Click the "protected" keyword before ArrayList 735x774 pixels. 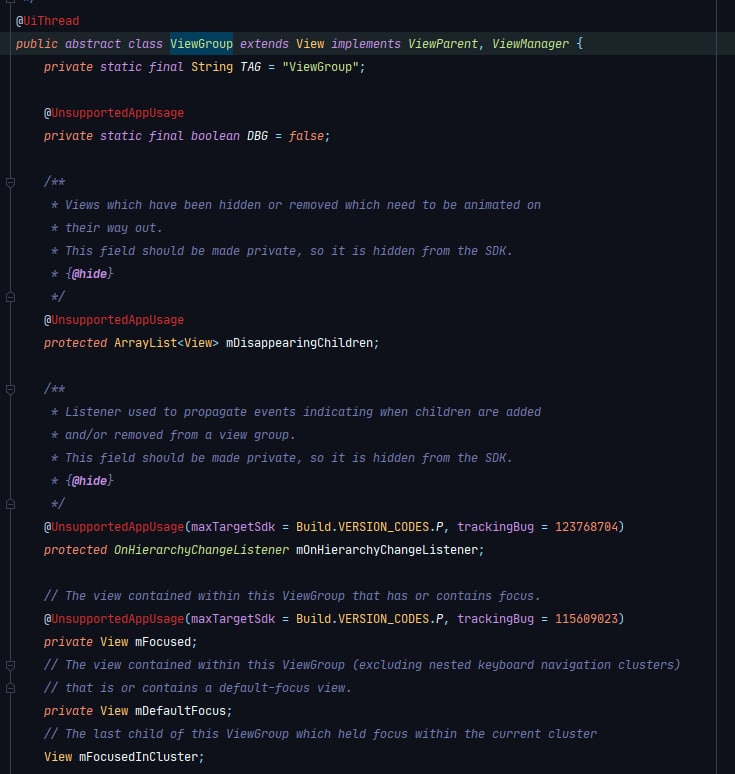tap(76, 343)
